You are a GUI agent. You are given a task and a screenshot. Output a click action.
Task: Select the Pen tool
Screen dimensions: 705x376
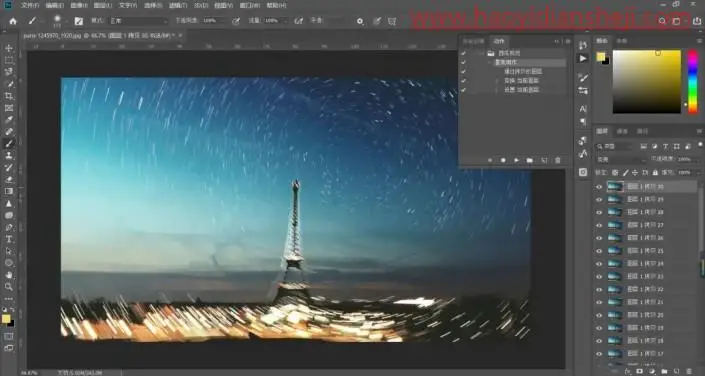tap(9, 227)
